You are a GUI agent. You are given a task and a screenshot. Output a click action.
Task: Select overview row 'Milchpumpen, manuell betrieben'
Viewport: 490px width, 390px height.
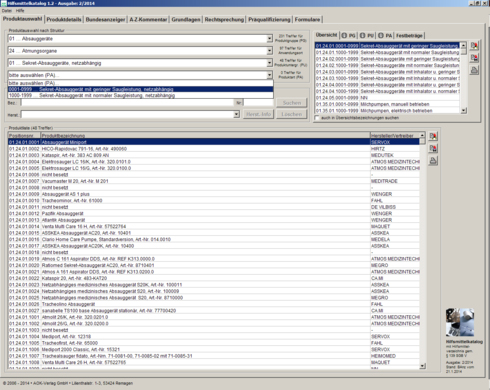[387, 104]
